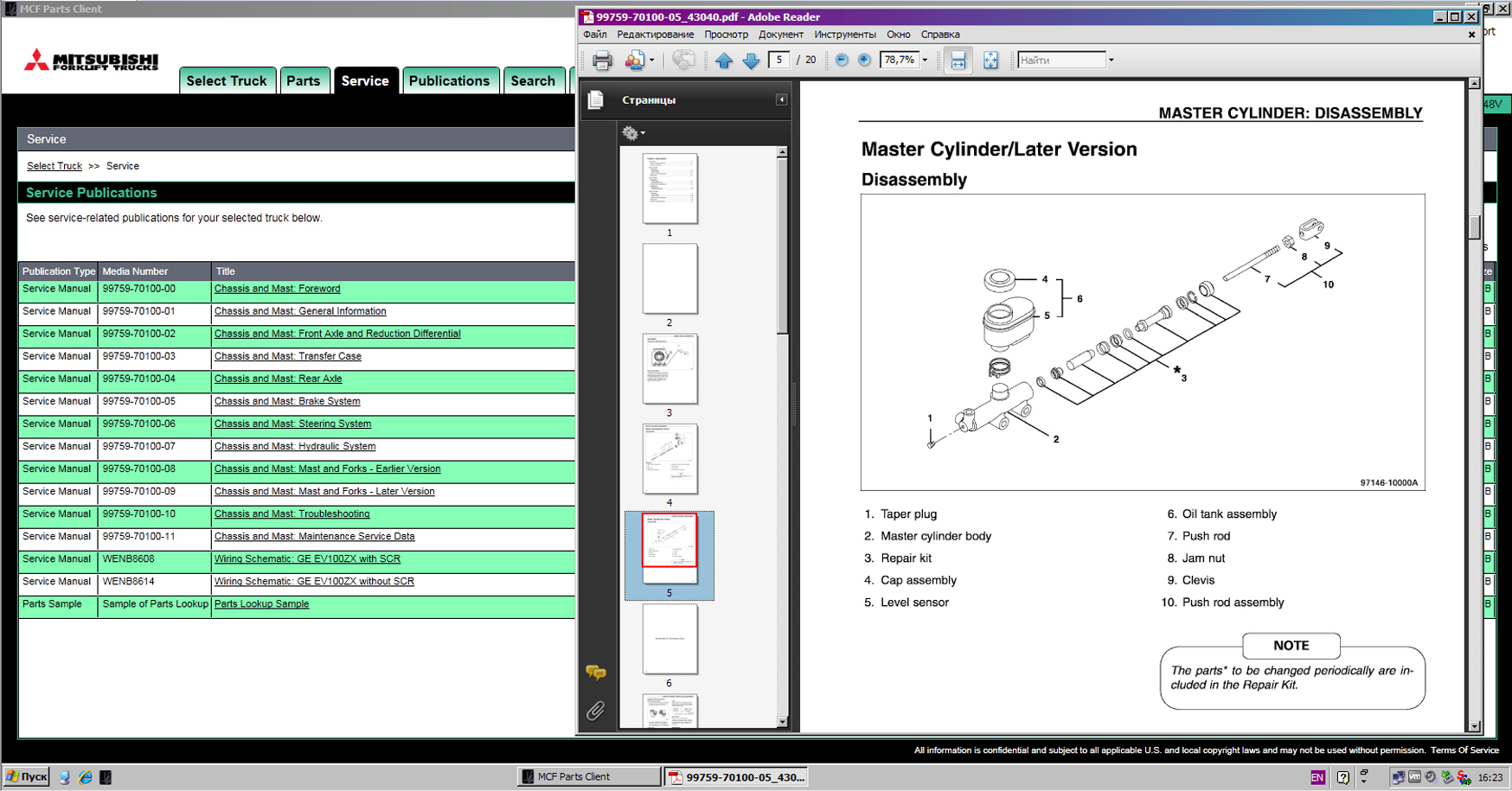Go to previous page with up arrow
Viewport: 1512px width, 791px height.
click(724, 61)
